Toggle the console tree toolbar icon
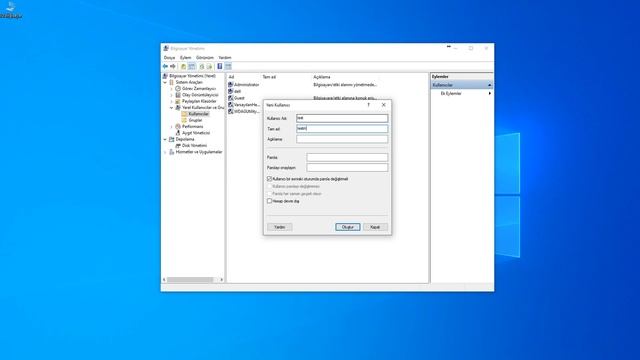 tap(191, 66)
